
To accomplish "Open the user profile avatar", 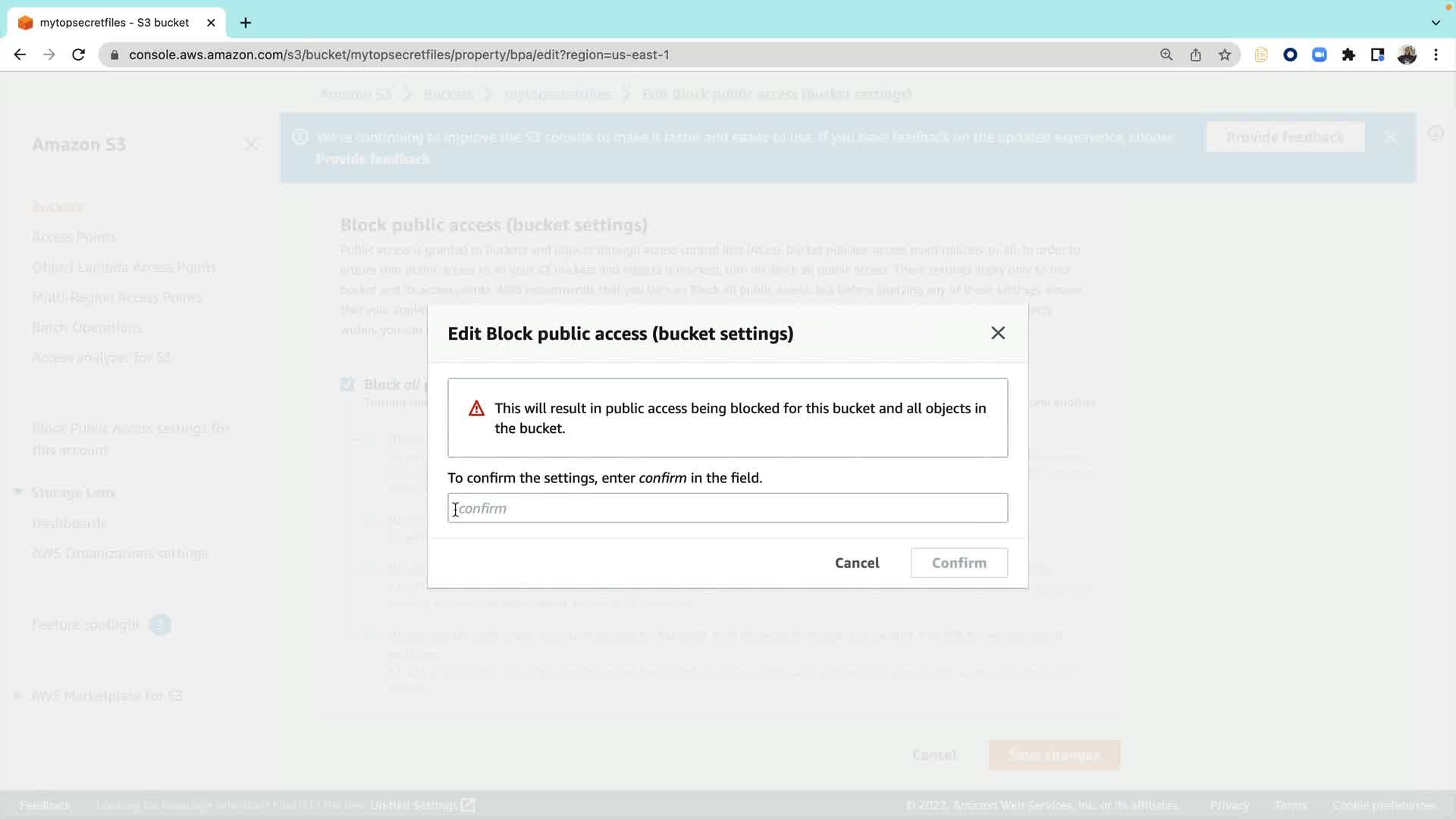I will pyautogui.click(x=1407, y=55).
